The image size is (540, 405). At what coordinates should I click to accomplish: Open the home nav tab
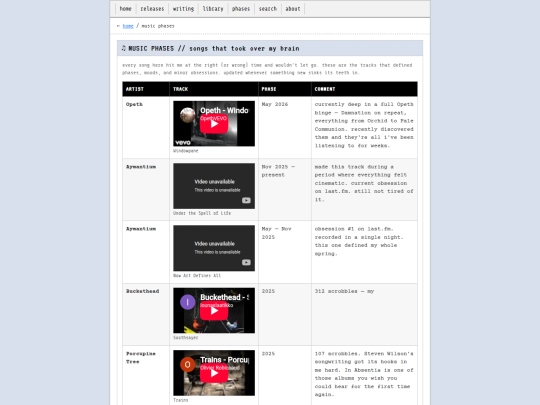[x=125, y=9]
